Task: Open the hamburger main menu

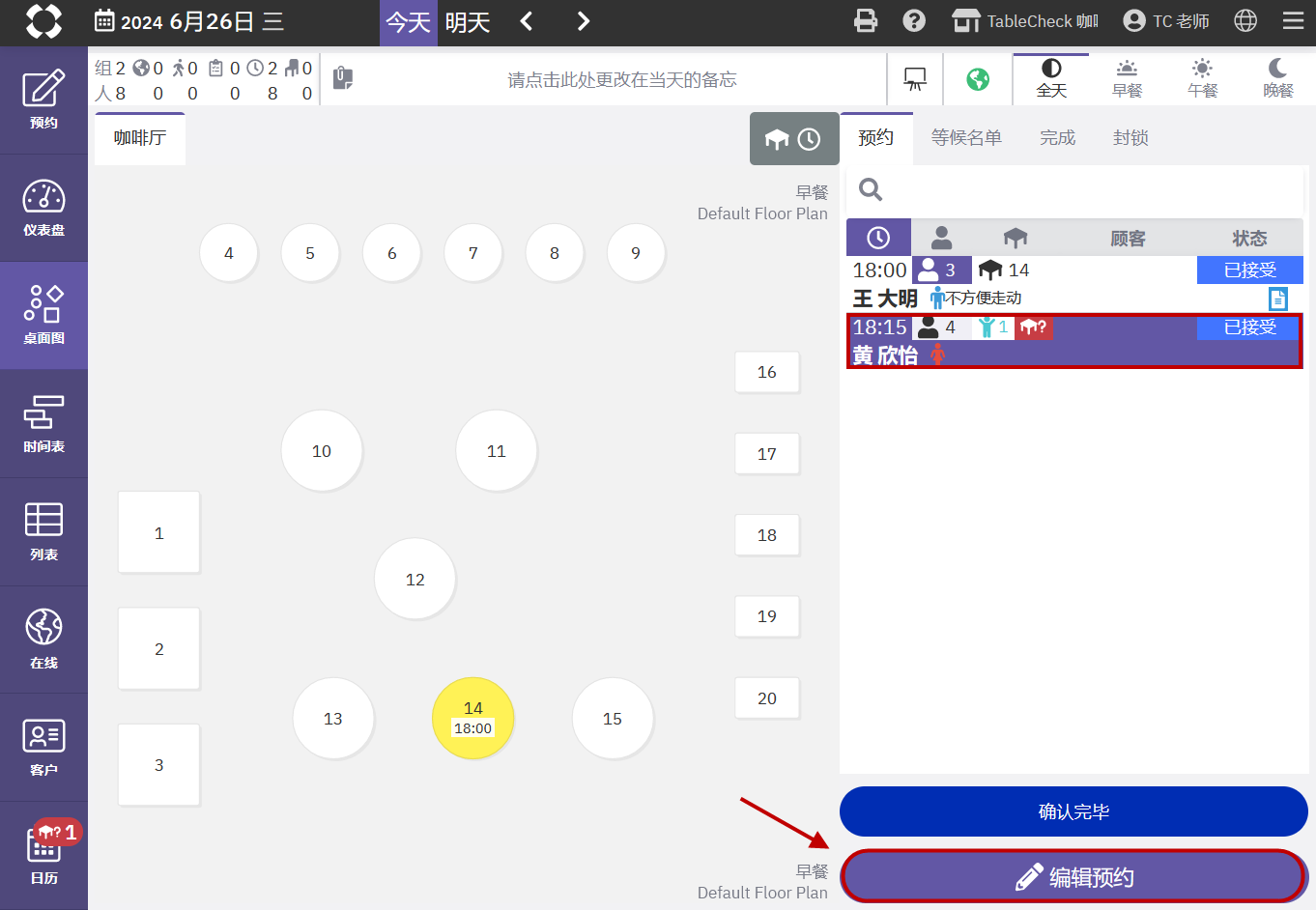Action: click(x=1293, y=21)
